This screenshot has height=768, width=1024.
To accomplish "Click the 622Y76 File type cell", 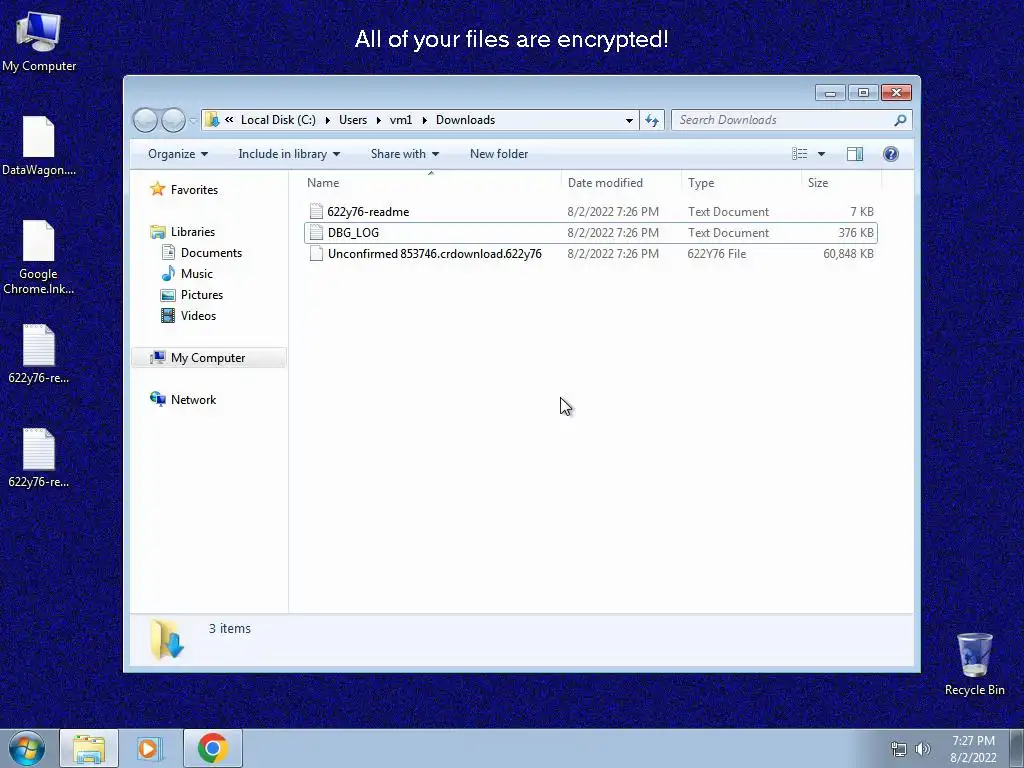I will pos(716,254).
